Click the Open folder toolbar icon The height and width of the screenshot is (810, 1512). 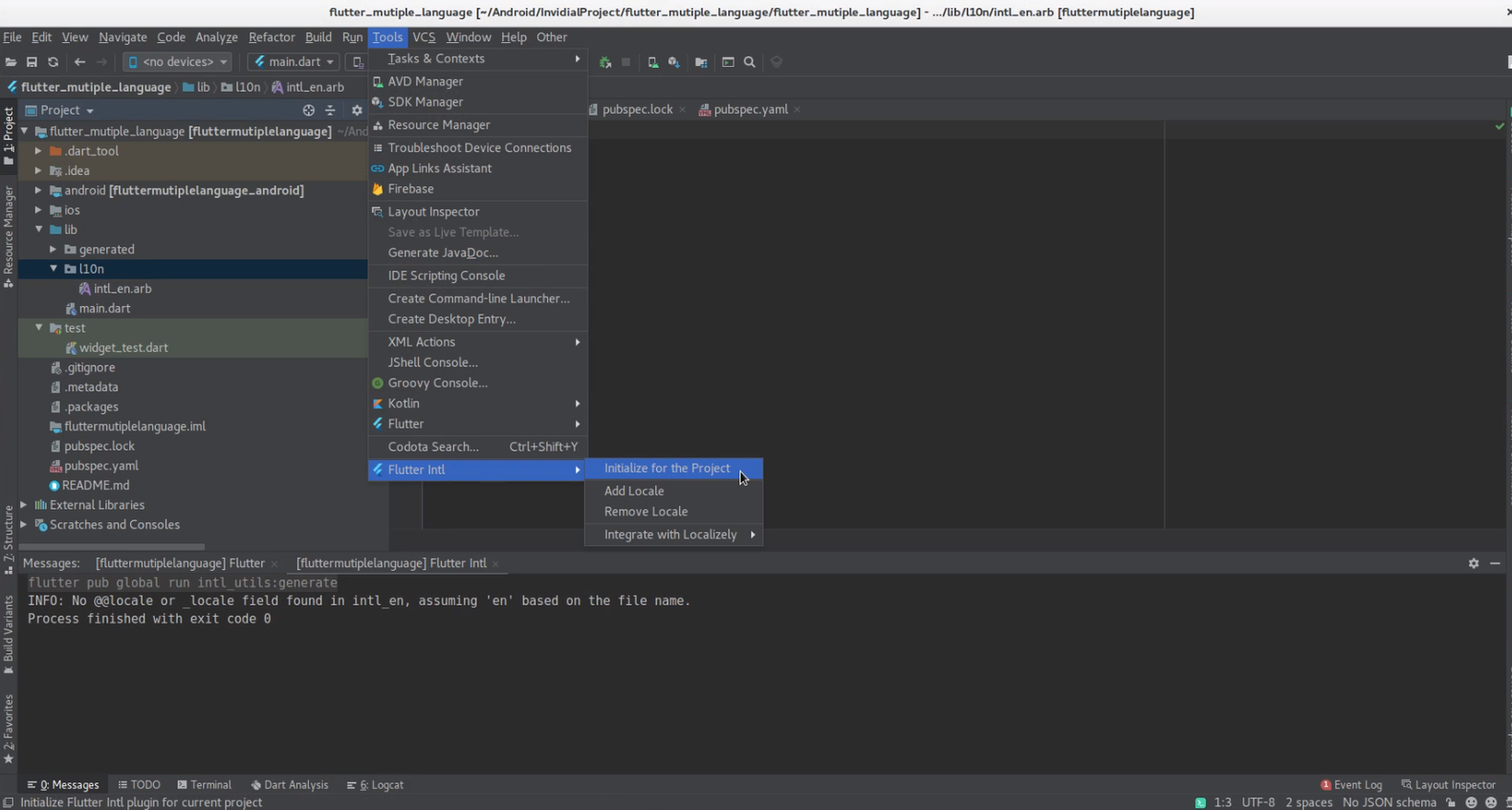pyautogui.click(x=11, y=62)
